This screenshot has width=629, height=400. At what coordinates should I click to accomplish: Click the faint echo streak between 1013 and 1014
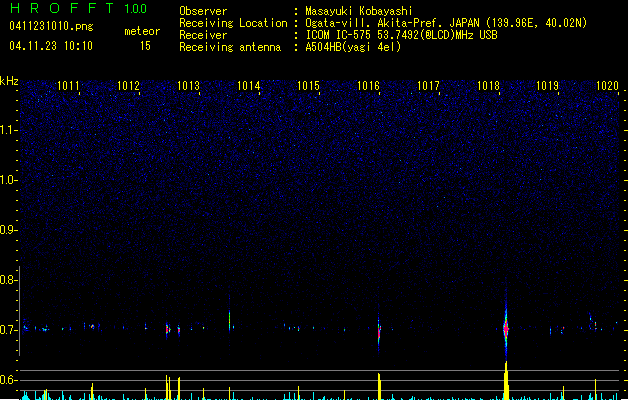pyautogui.click(x=229, y=319)
